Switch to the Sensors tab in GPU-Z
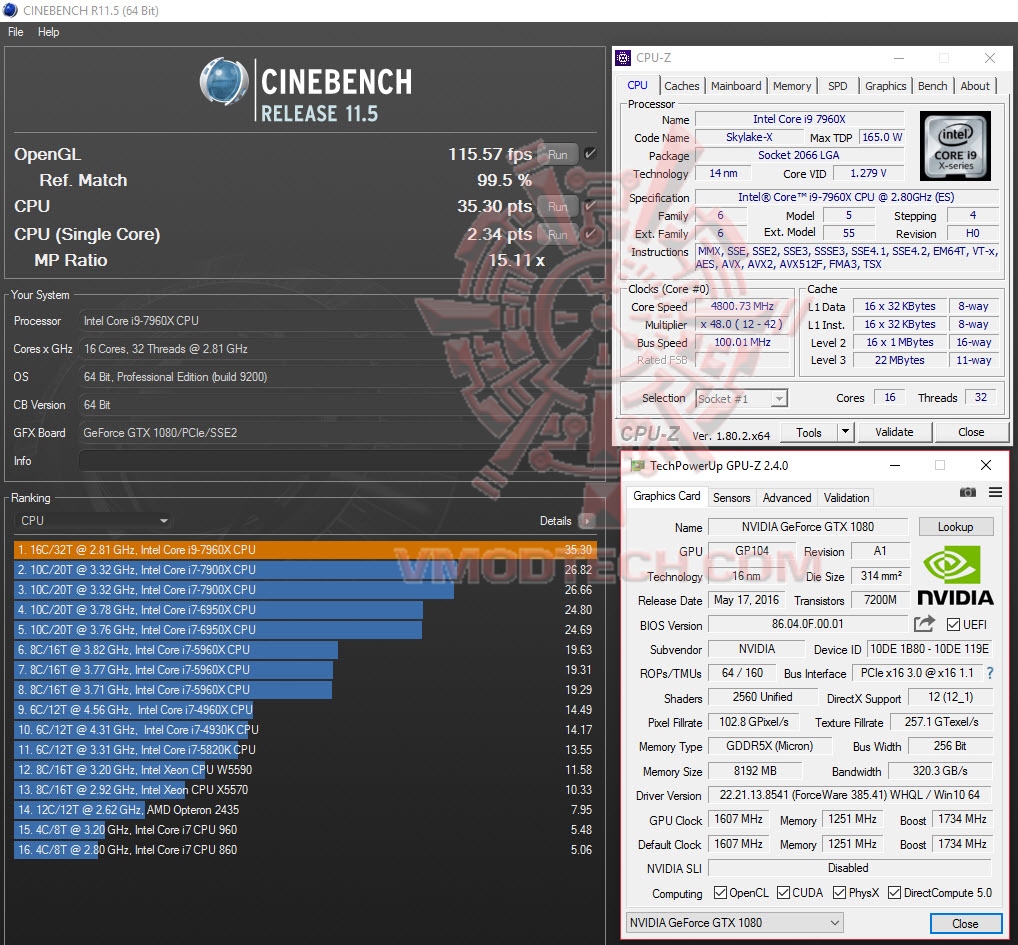 click(x=732, y=497)
